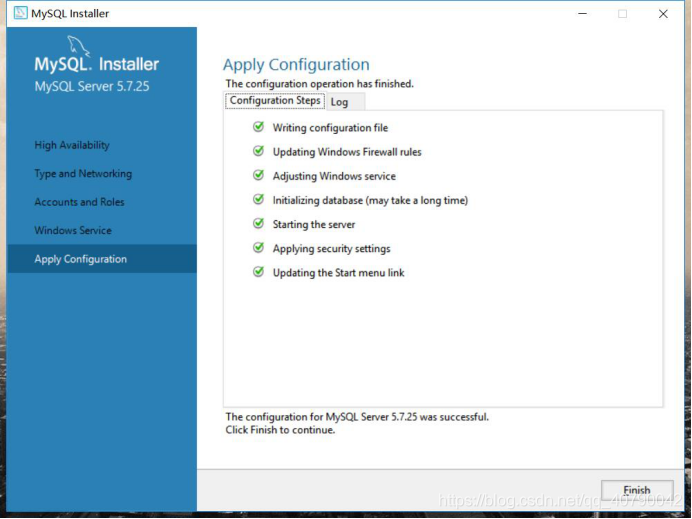The height and width of the screenshot is (519, 692).
Task: Close the MySQL Installer window
Action: 663,14
